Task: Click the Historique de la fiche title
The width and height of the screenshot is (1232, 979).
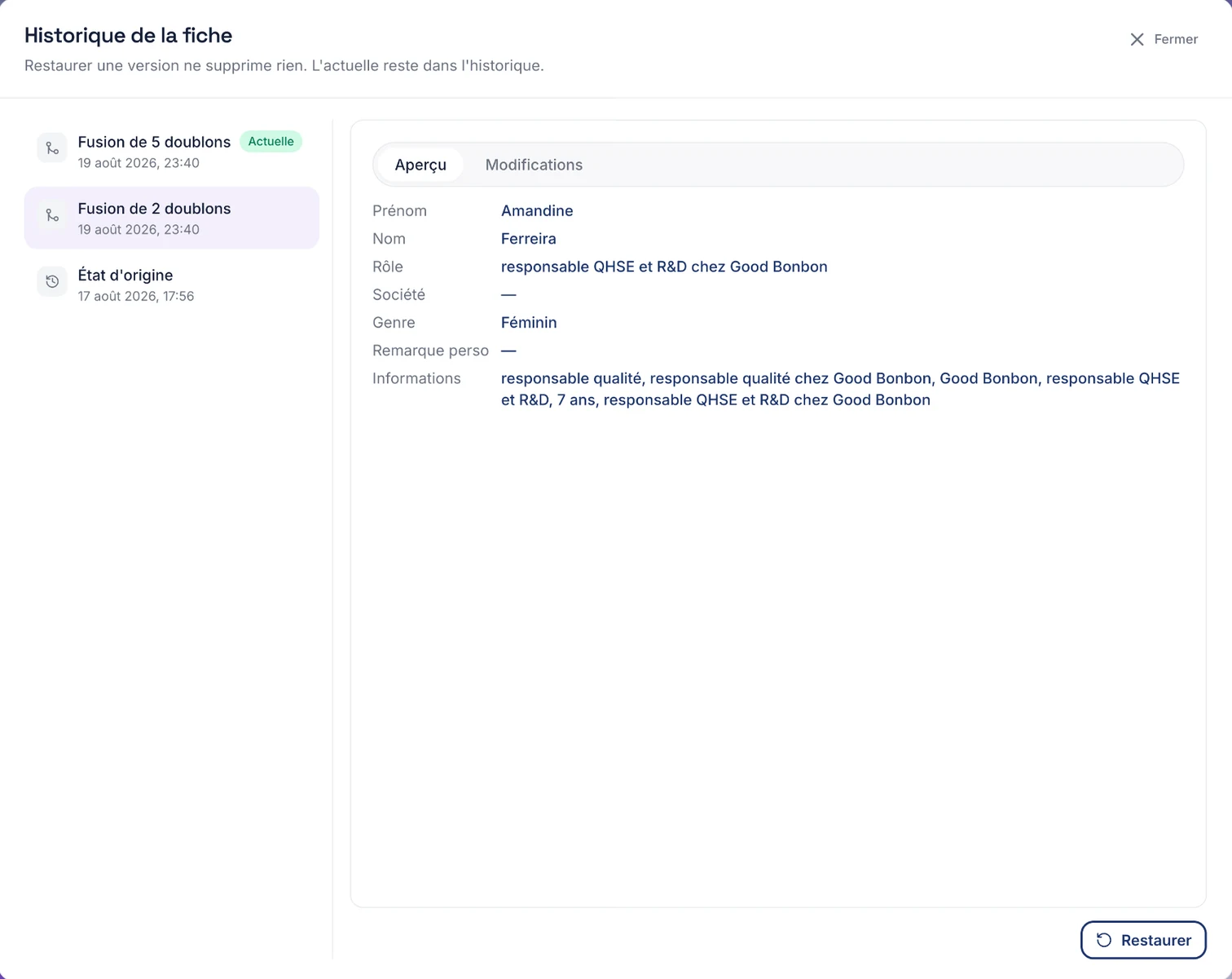Action: pos(128,35)
